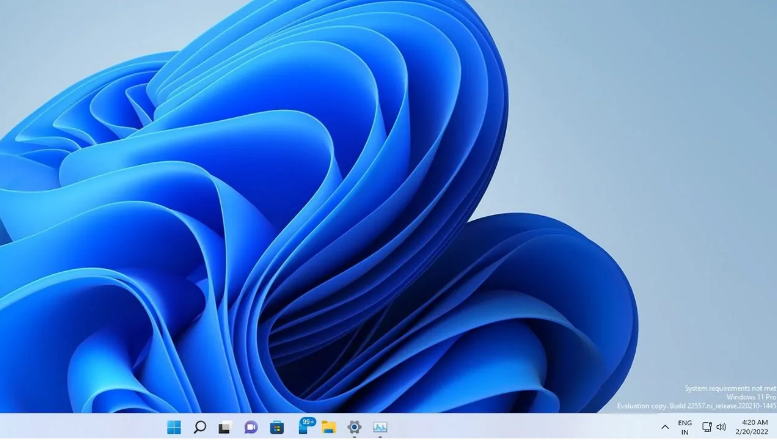The height and width of the screenshot is (440, 777).
Task: Click the volume speaker tray icon
Action: [x=721, y=427]
